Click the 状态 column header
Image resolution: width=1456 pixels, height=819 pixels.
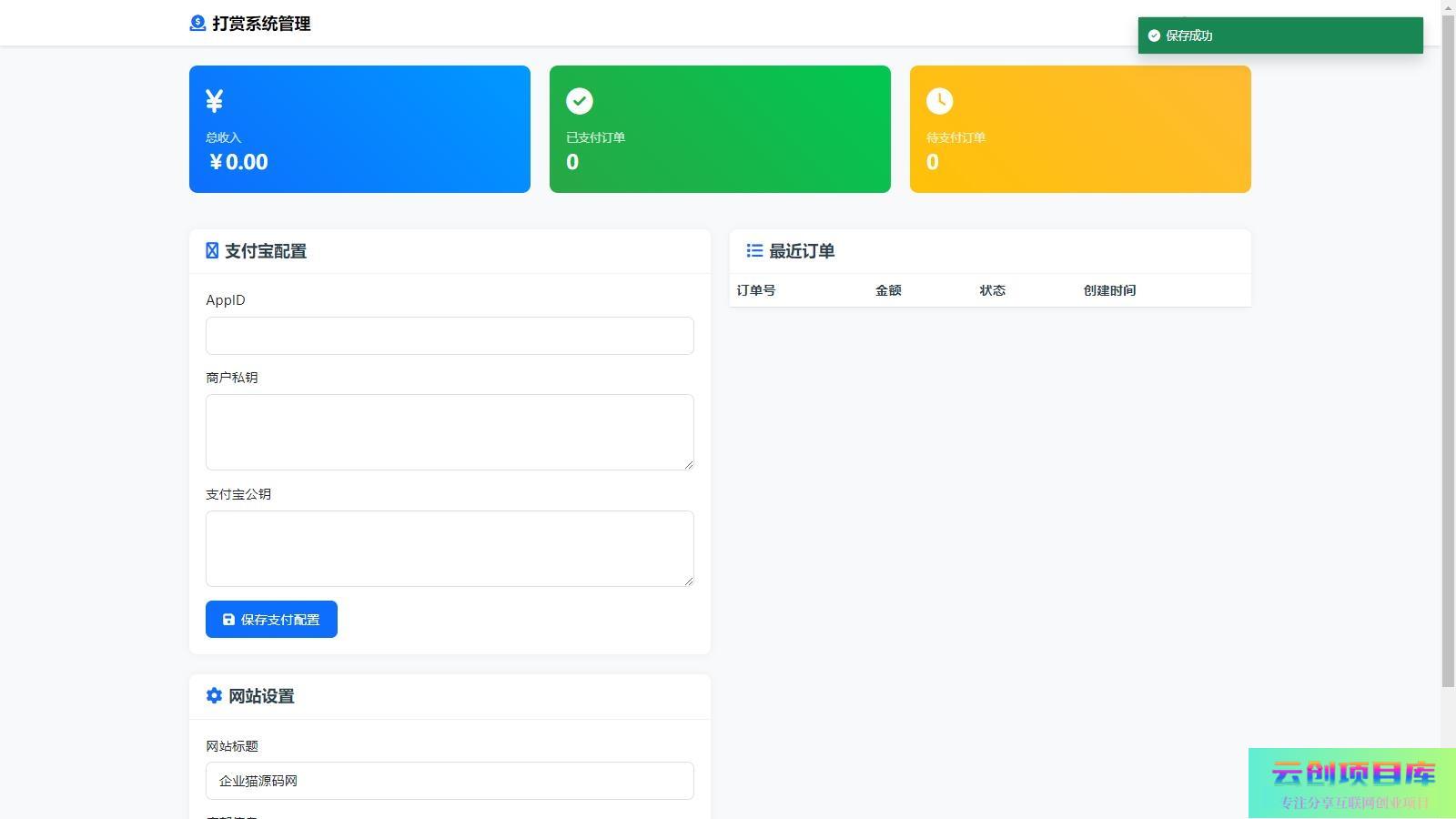(992, 290)
